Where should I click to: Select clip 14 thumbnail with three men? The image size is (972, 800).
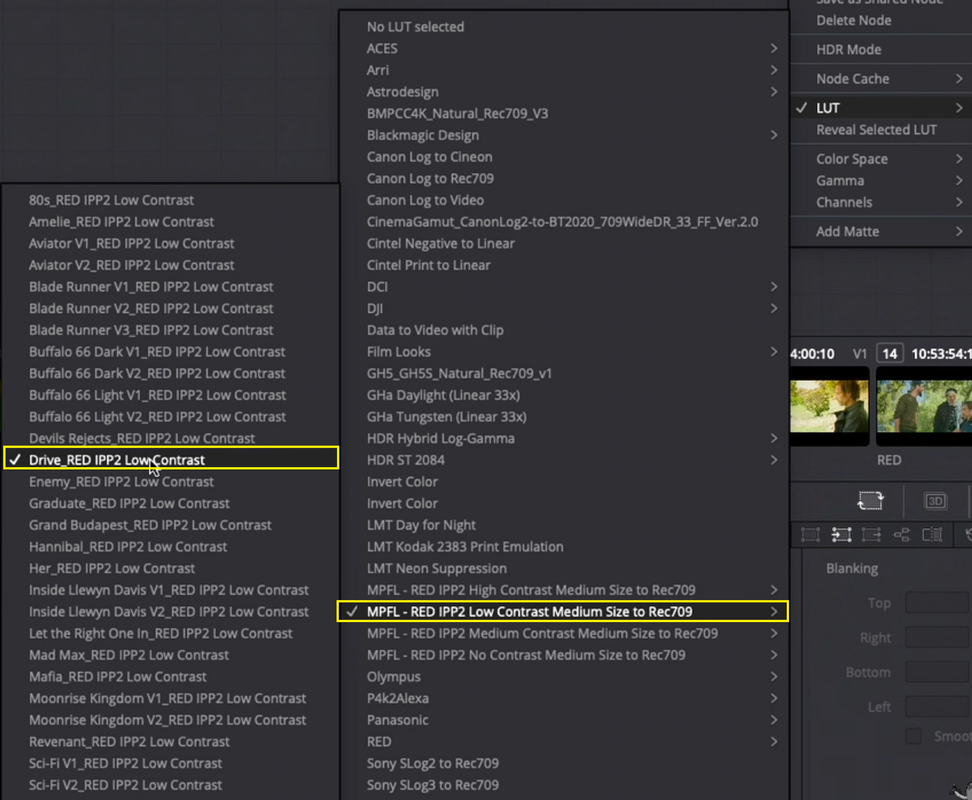924,406
